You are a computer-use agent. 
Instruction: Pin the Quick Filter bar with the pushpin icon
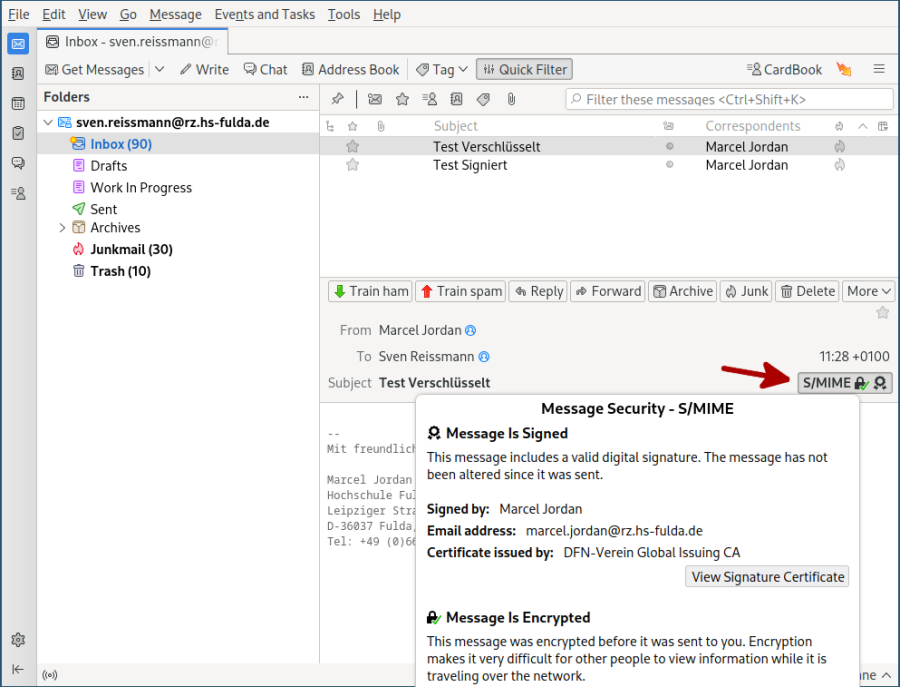[337, 98]
